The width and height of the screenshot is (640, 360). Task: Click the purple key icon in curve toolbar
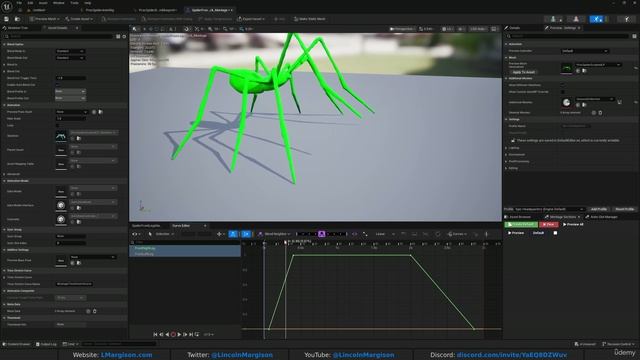pos(322,234)
